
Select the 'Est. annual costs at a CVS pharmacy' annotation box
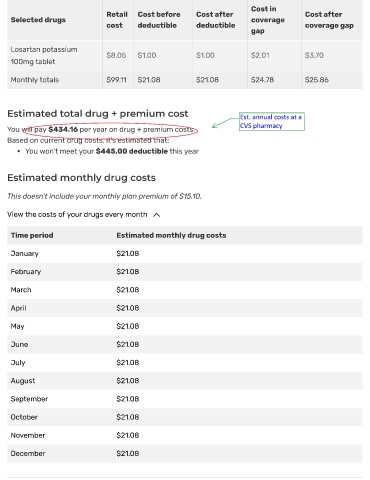(x=272, y=121)
